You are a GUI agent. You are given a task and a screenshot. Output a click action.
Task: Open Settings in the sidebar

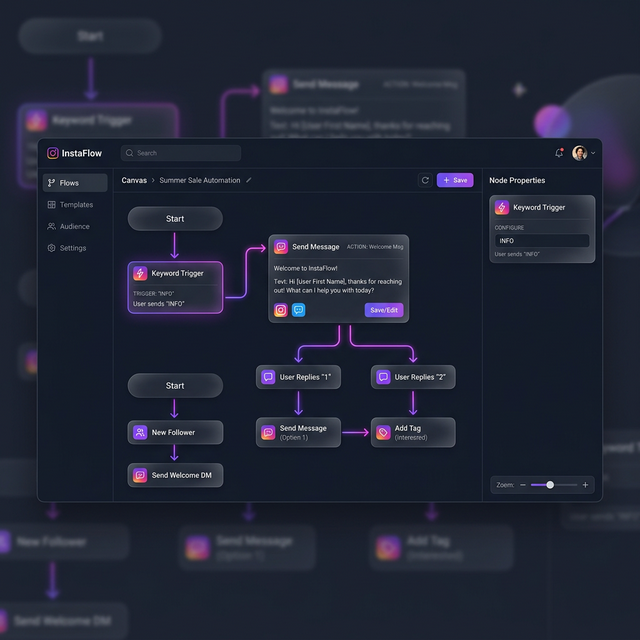pyautogui.click(x=72, y=248)
